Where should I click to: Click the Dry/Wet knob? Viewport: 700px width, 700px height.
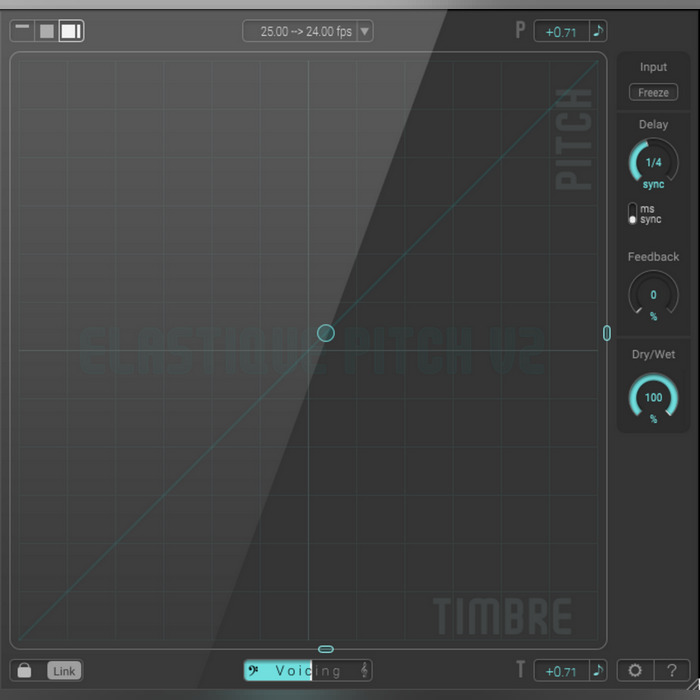(x=653, y=398)
